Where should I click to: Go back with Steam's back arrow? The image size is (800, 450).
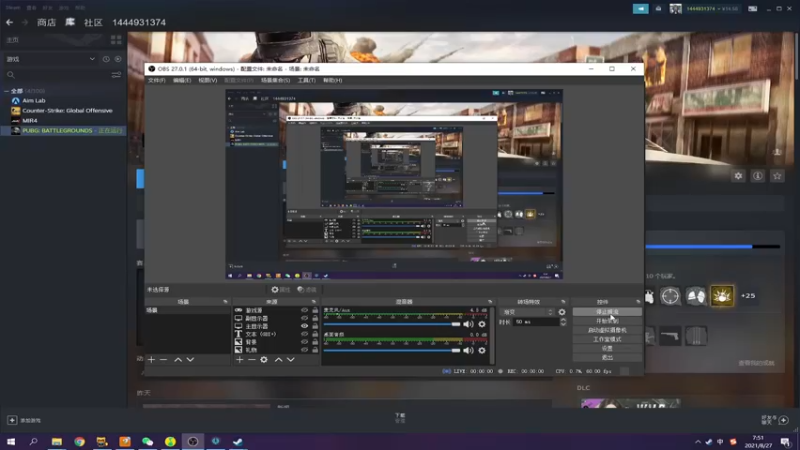(9, 22)
